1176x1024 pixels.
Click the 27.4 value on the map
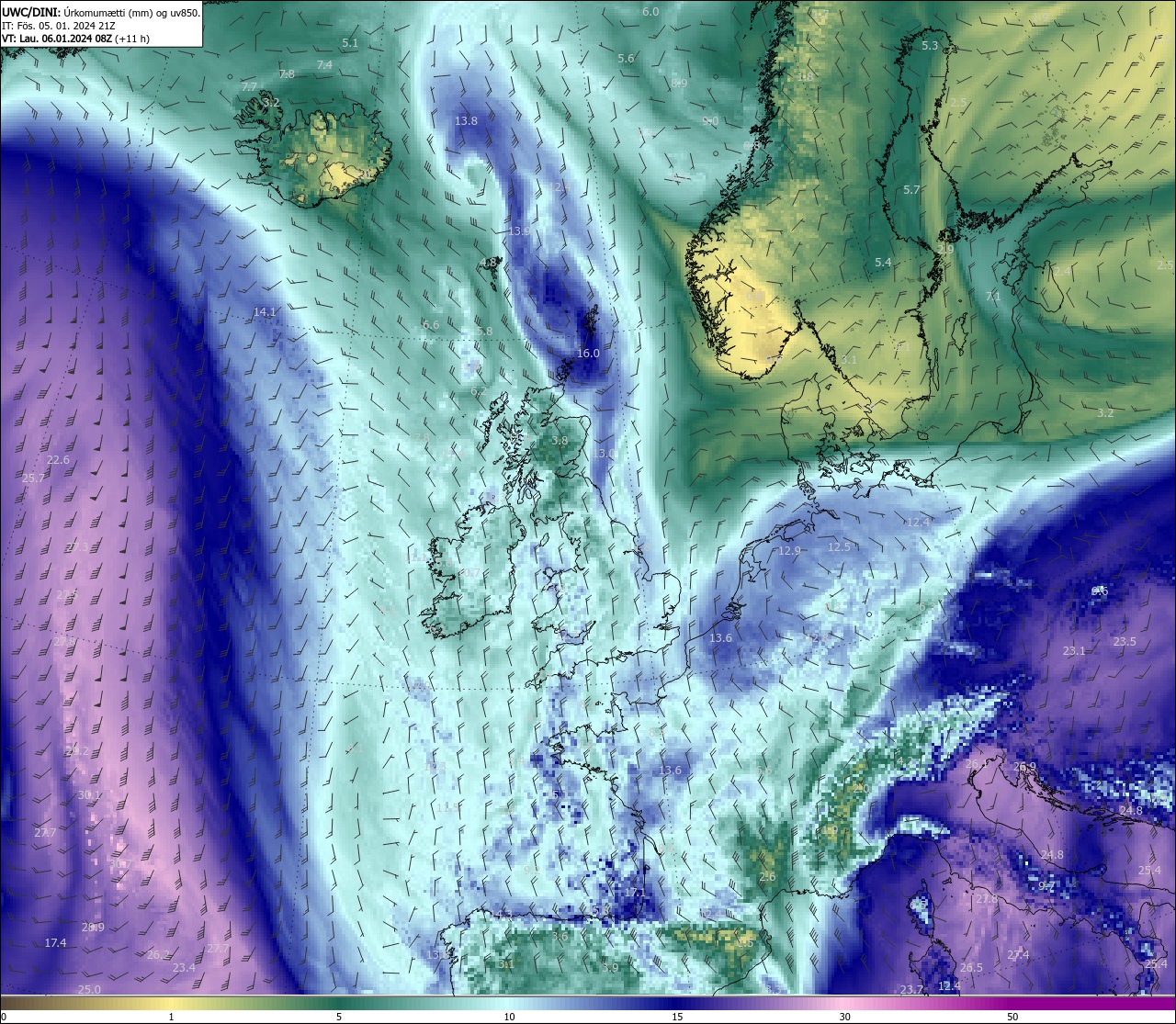(1018, 955)
